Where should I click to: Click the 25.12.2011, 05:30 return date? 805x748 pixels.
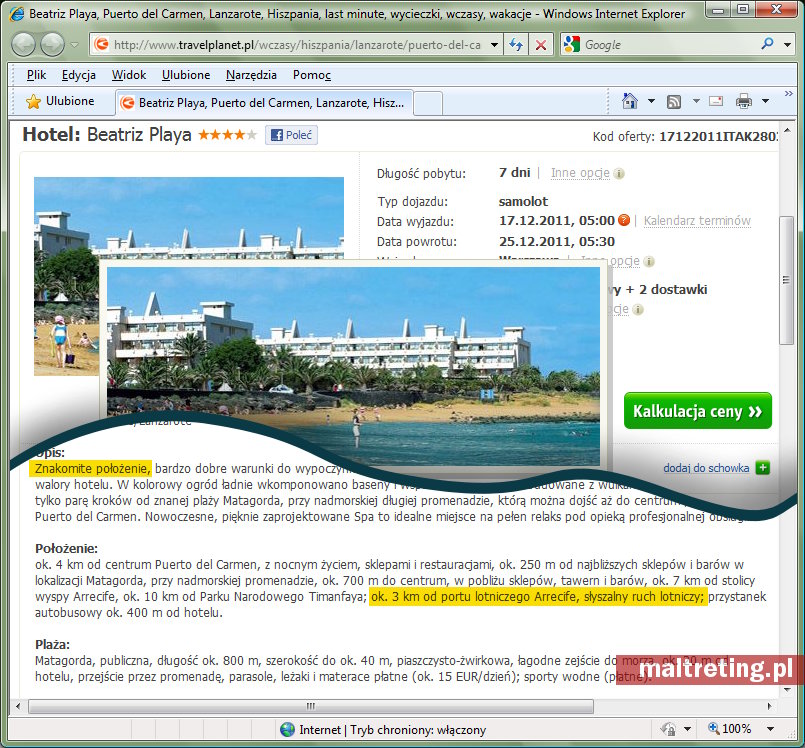[557, 241]
